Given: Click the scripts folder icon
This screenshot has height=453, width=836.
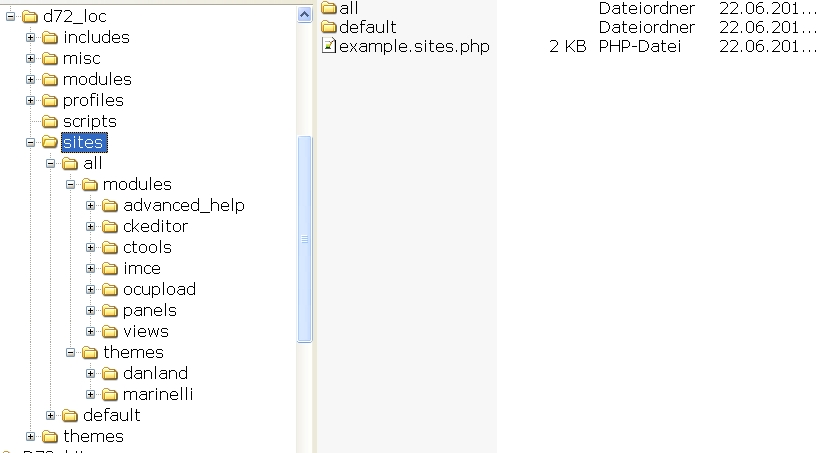Looking at the screenshot, I should pos(50,122).
